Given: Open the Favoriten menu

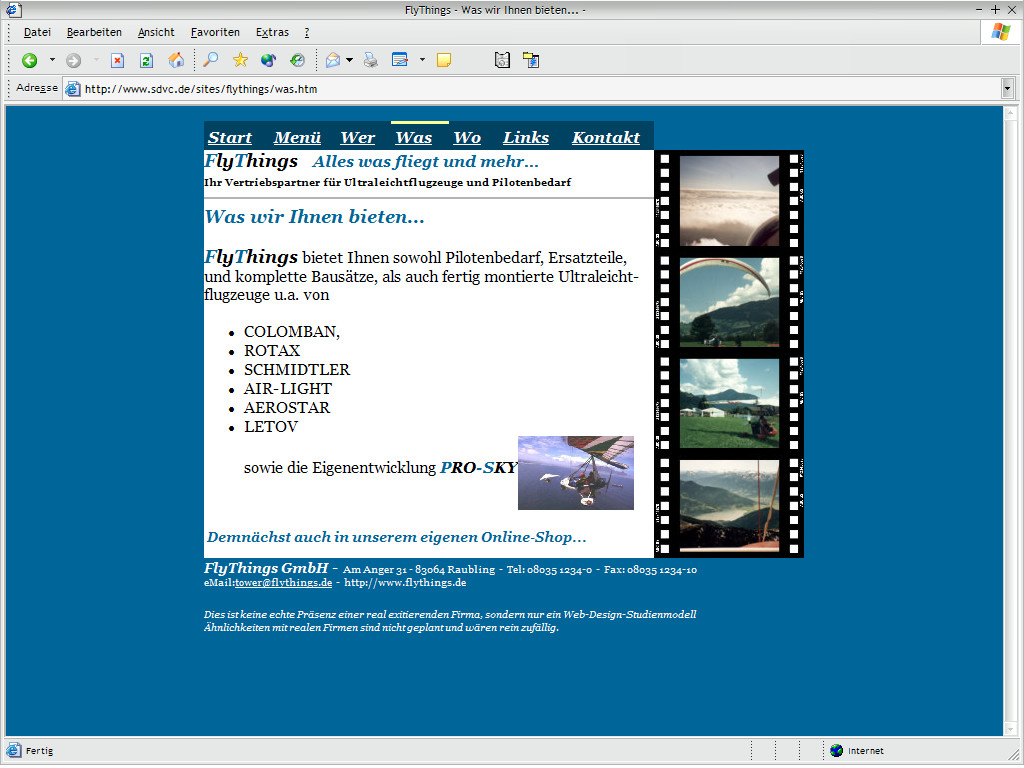Looking at the screenshot, I should click(x=215, y=32).
